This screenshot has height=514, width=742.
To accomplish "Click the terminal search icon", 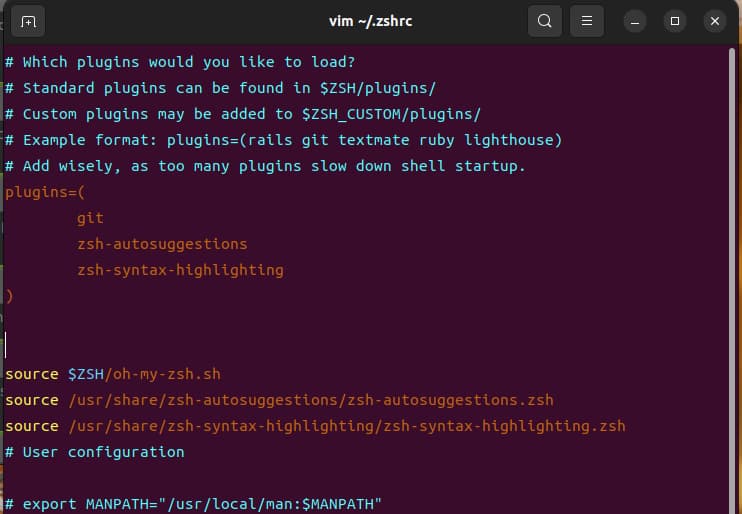I will click(x=544, y=21).
